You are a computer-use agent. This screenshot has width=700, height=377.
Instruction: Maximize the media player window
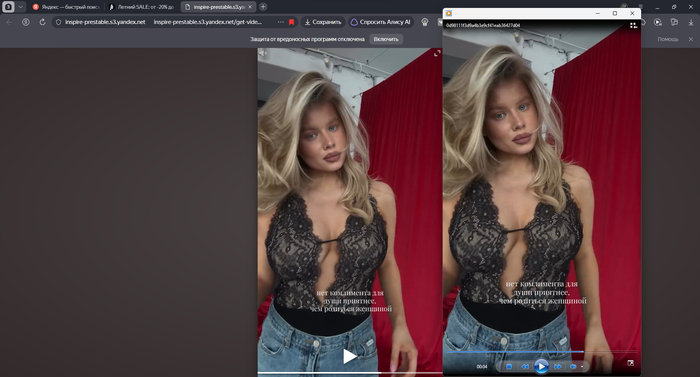(x=615, y=13)
